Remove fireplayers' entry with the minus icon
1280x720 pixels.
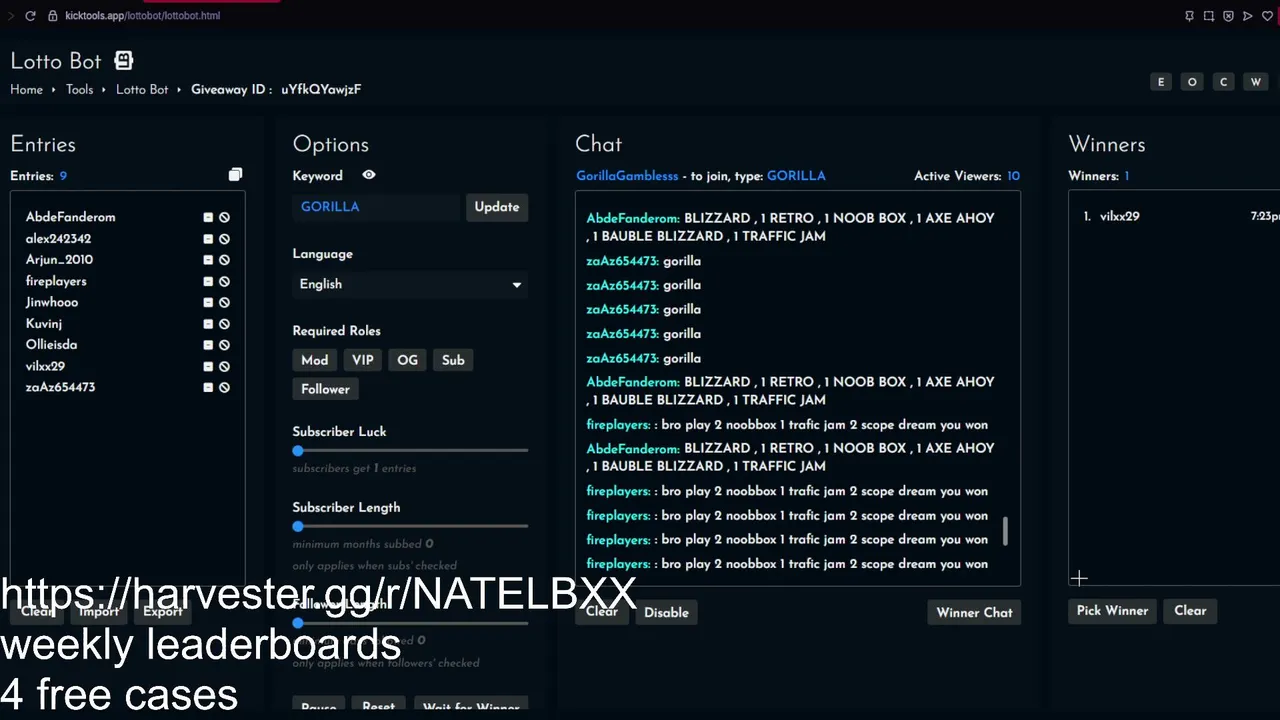[208, 281]
